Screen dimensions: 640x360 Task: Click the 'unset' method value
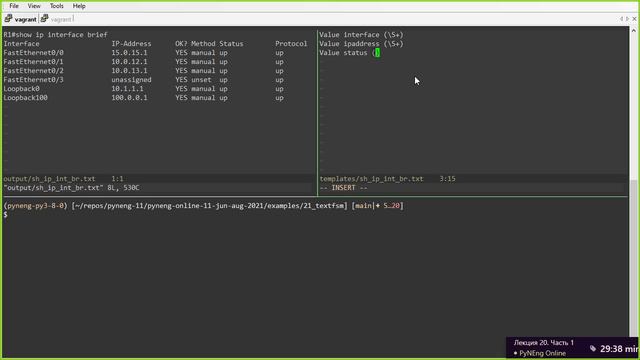[x=201, y=80]
